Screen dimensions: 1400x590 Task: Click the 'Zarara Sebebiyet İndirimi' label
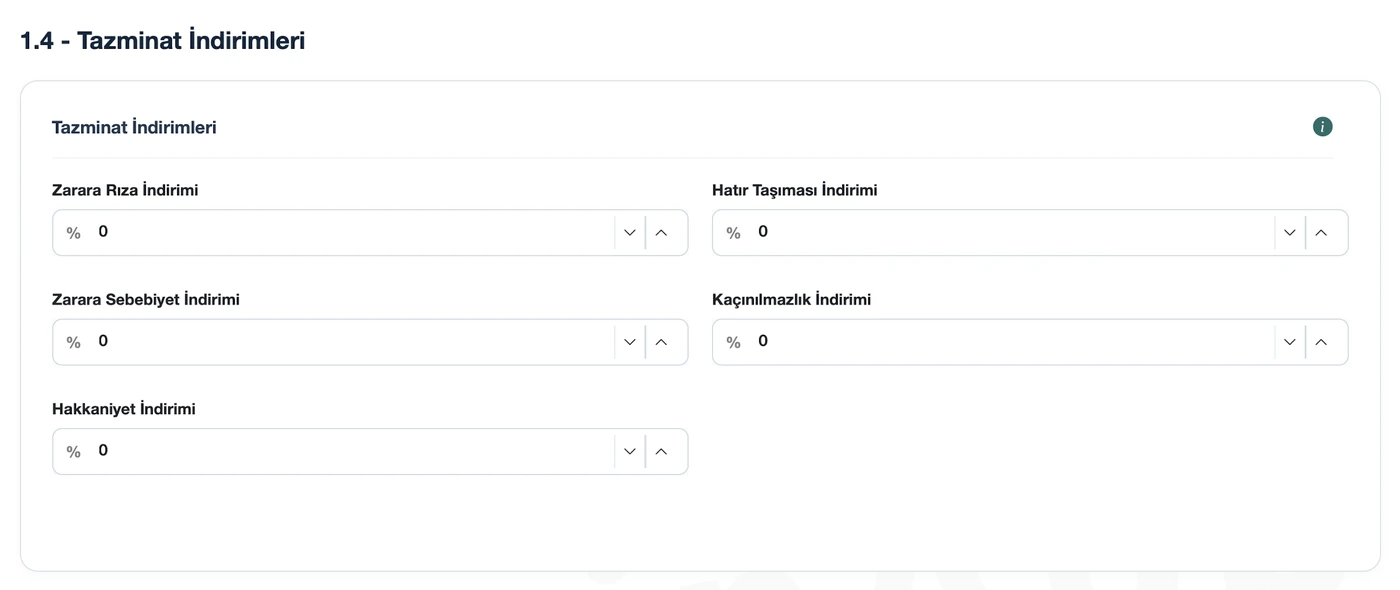pos(146,299)
